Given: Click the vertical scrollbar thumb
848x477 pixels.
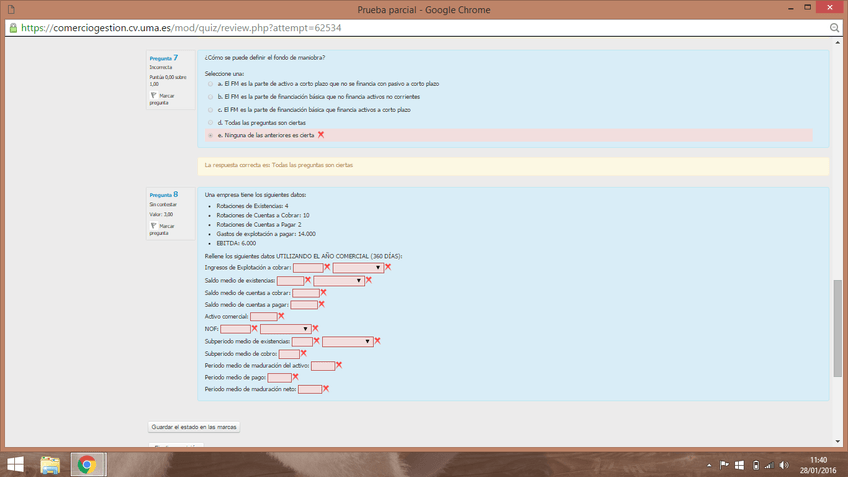Looking at the screenshot, I should pyautogui.click(x=837, y=340).
